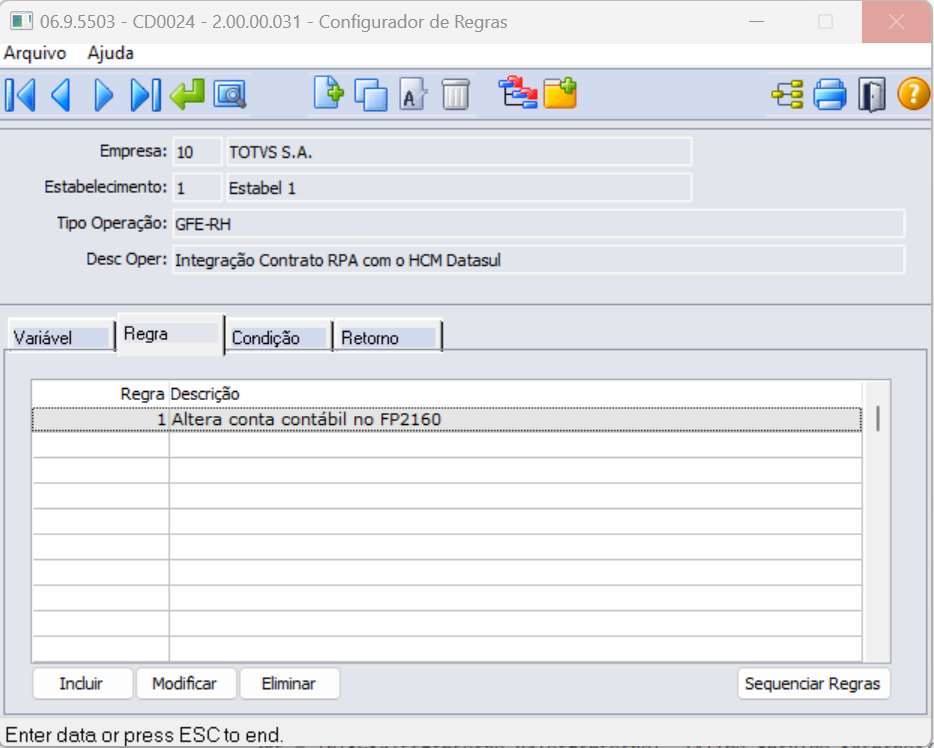Open the Retorno tab
Viewport: 934px width, 748px height.
click(x=388, y=338)
